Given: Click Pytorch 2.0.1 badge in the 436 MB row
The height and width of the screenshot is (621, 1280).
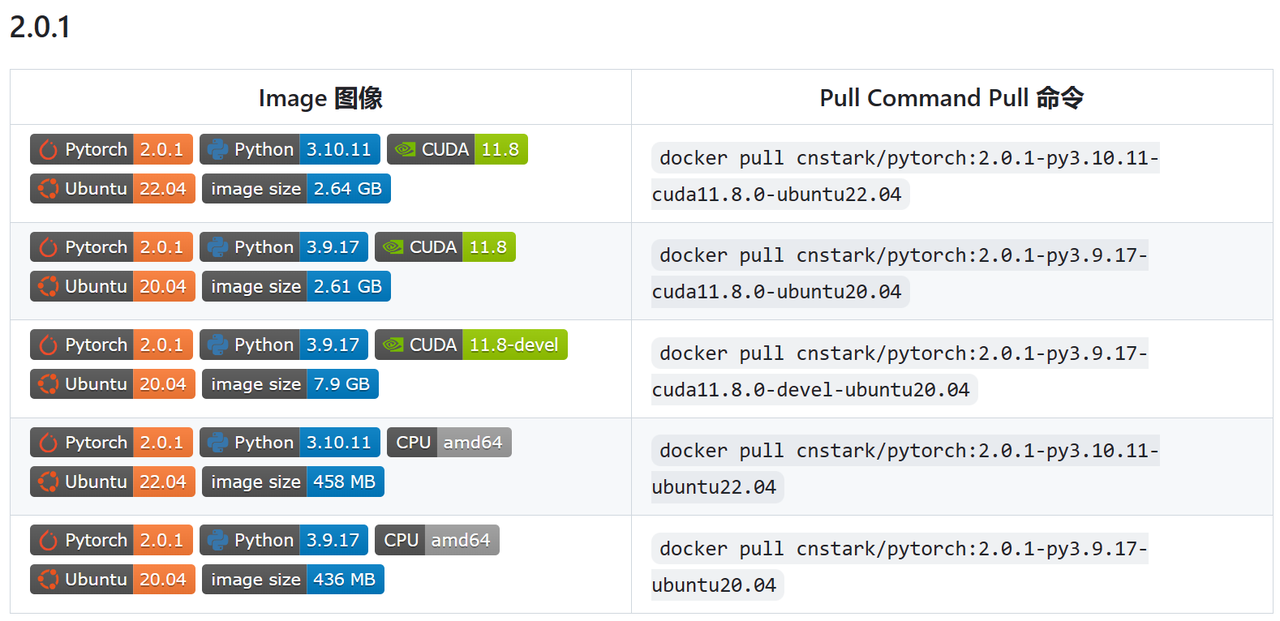Looking at the screenshot, I should point(111,540).
